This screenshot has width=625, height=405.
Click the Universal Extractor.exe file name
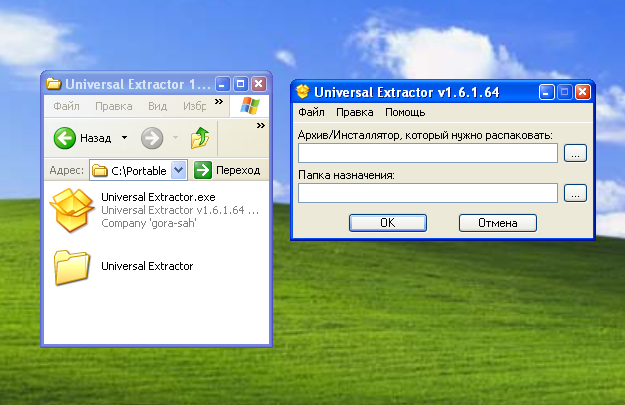pyautogui.click(x=158, y=197)
